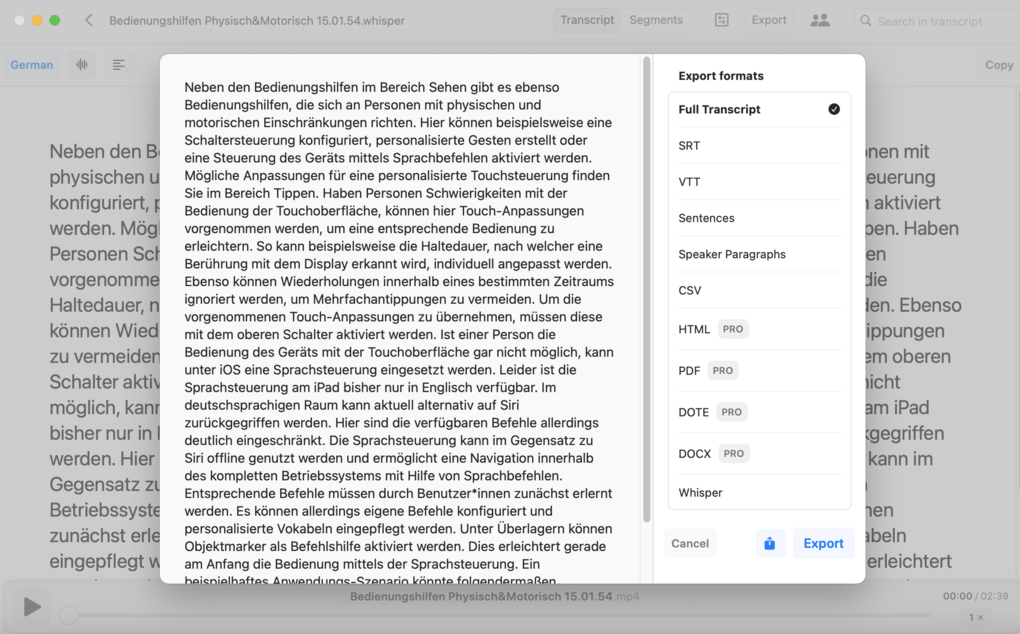Image resolution: width=1020 pixels, height=634 pixels.
Task: Click the Search in transcript field
Action: (937, 21)
